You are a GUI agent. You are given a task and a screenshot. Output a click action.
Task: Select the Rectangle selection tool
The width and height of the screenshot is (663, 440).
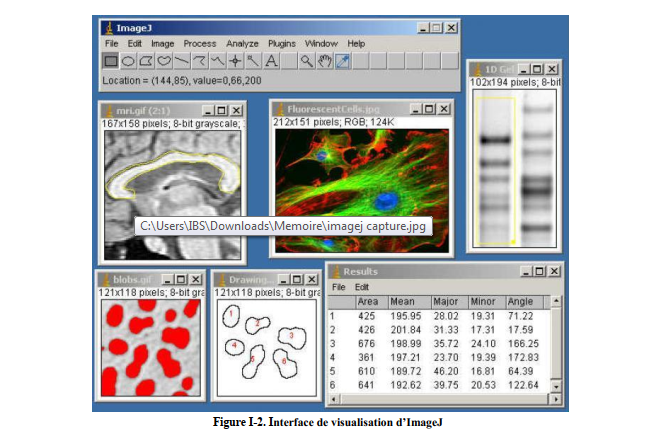(112, 62)
